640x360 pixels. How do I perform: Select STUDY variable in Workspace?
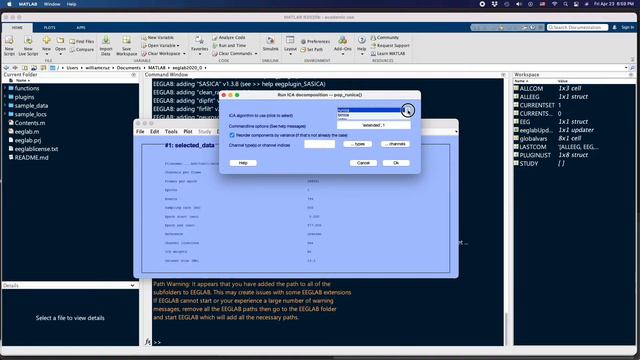point(529,164)
